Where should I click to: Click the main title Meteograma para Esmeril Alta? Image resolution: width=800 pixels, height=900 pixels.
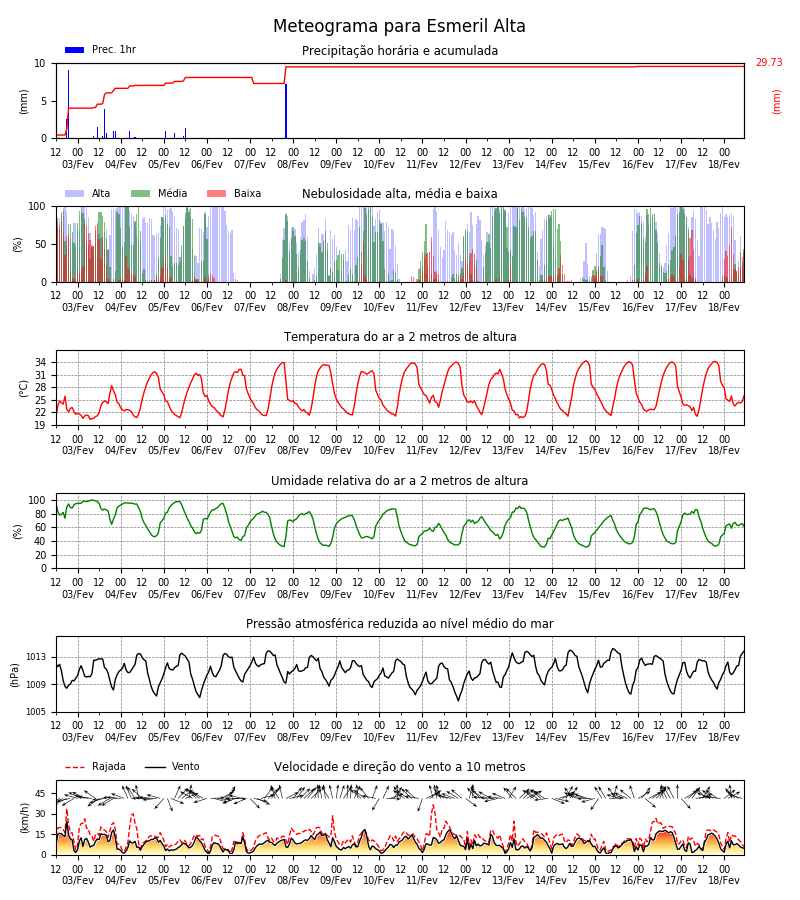pos(399,26)
